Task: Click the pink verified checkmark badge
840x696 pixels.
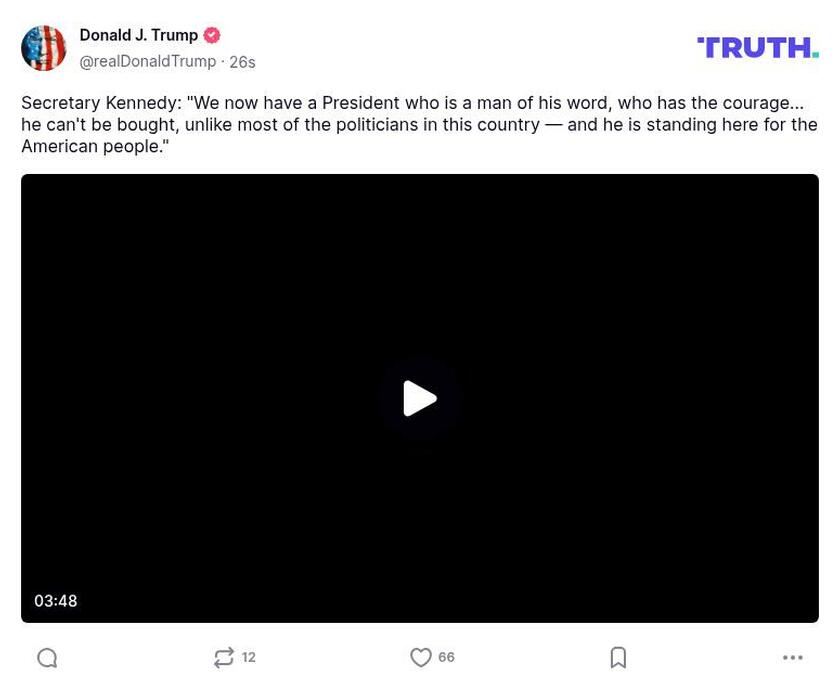Action: [x=211, y=34]
